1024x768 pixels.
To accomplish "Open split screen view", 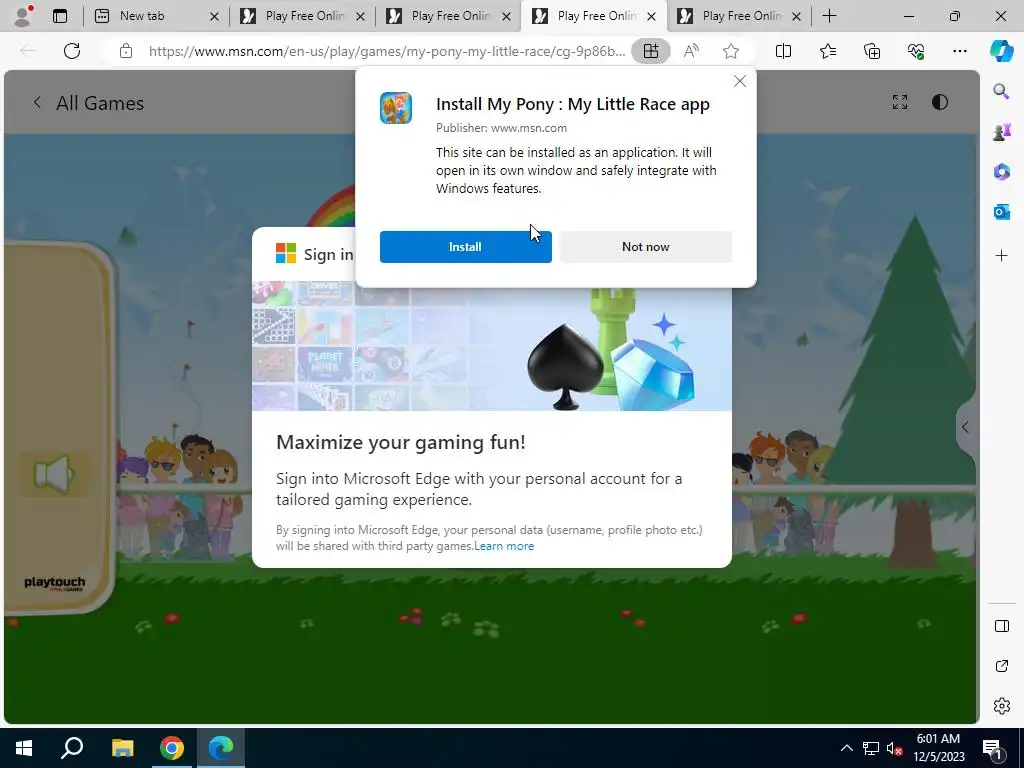I will (783, 51).
